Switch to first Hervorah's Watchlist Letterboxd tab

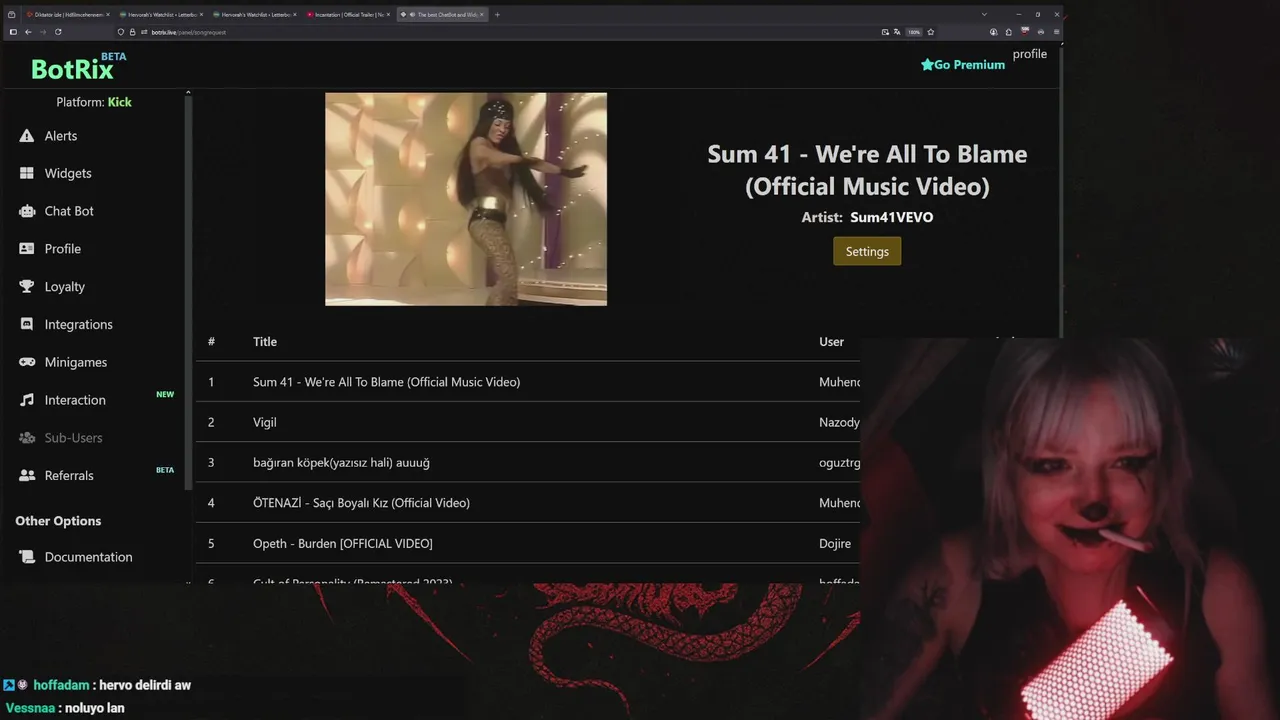click(x=161, y=15)
